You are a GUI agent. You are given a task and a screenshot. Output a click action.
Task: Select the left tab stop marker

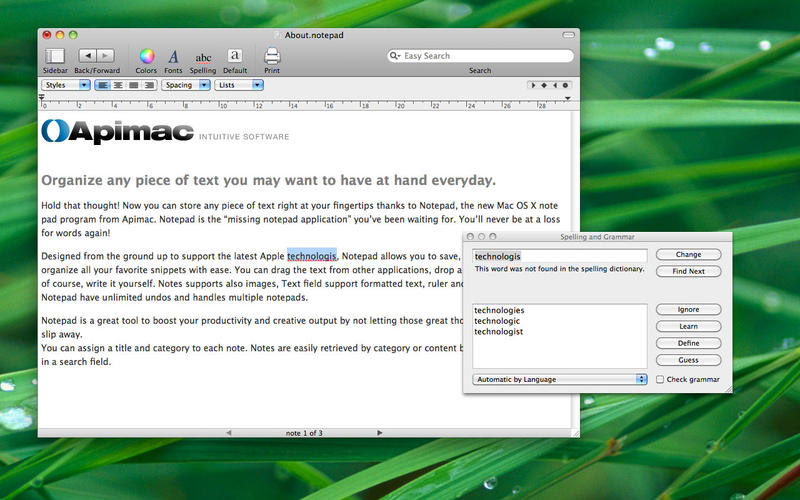point(533,85)
